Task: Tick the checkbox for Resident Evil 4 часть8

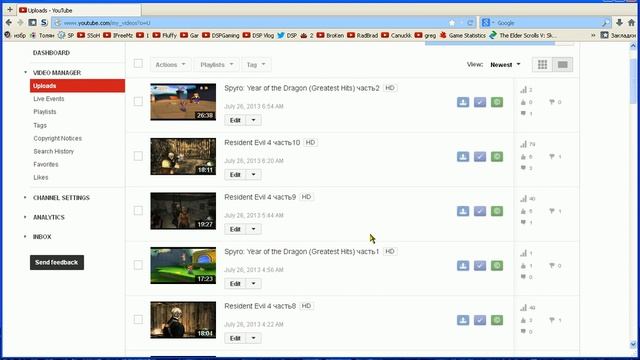Action: tap(138, 319)
